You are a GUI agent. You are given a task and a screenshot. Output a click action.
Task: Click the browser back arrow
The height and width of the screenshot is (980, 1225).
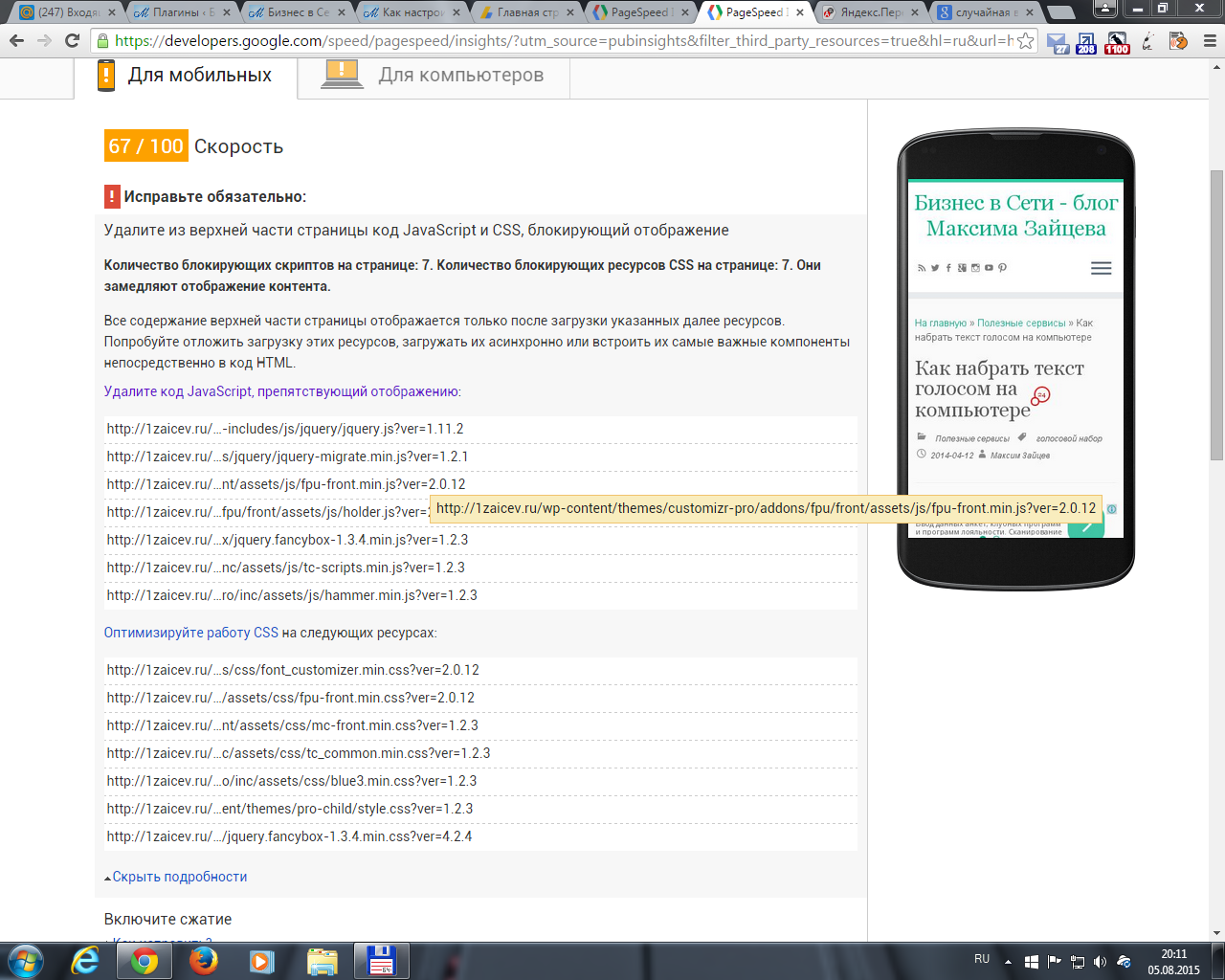(16, 41)
